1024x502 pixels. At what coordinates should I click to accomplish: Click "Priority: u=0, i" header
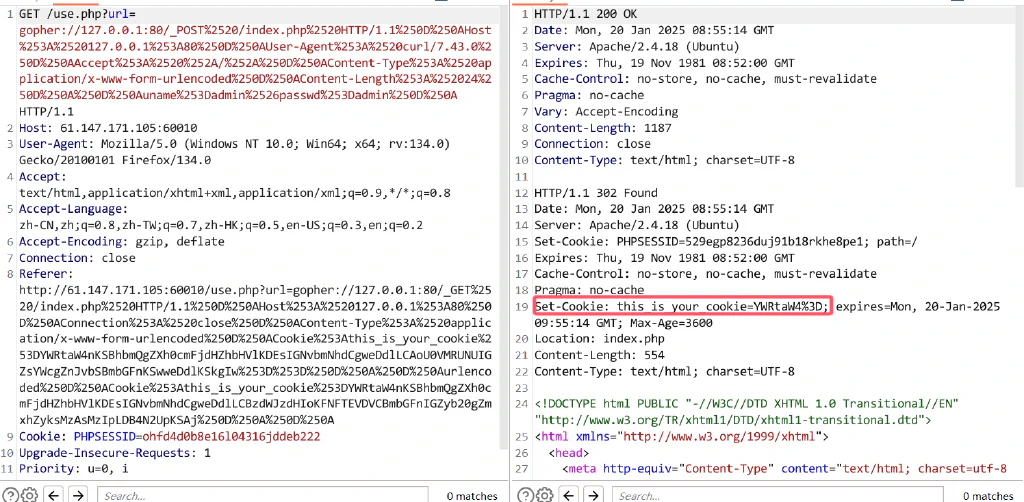pyautogui.click(x=74, y=469)
